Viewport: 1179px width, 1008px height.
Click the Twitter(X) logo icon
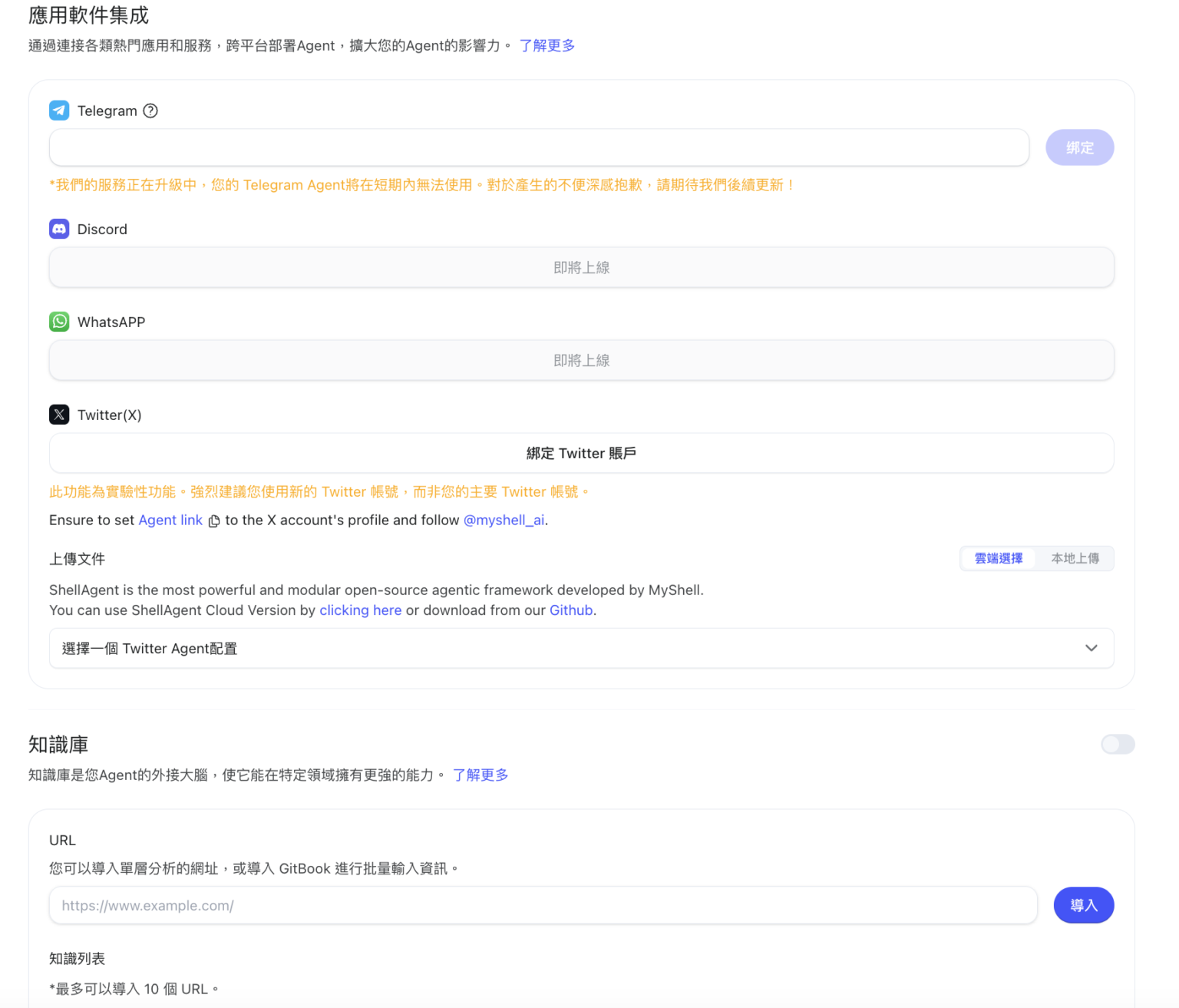(59, 415)
